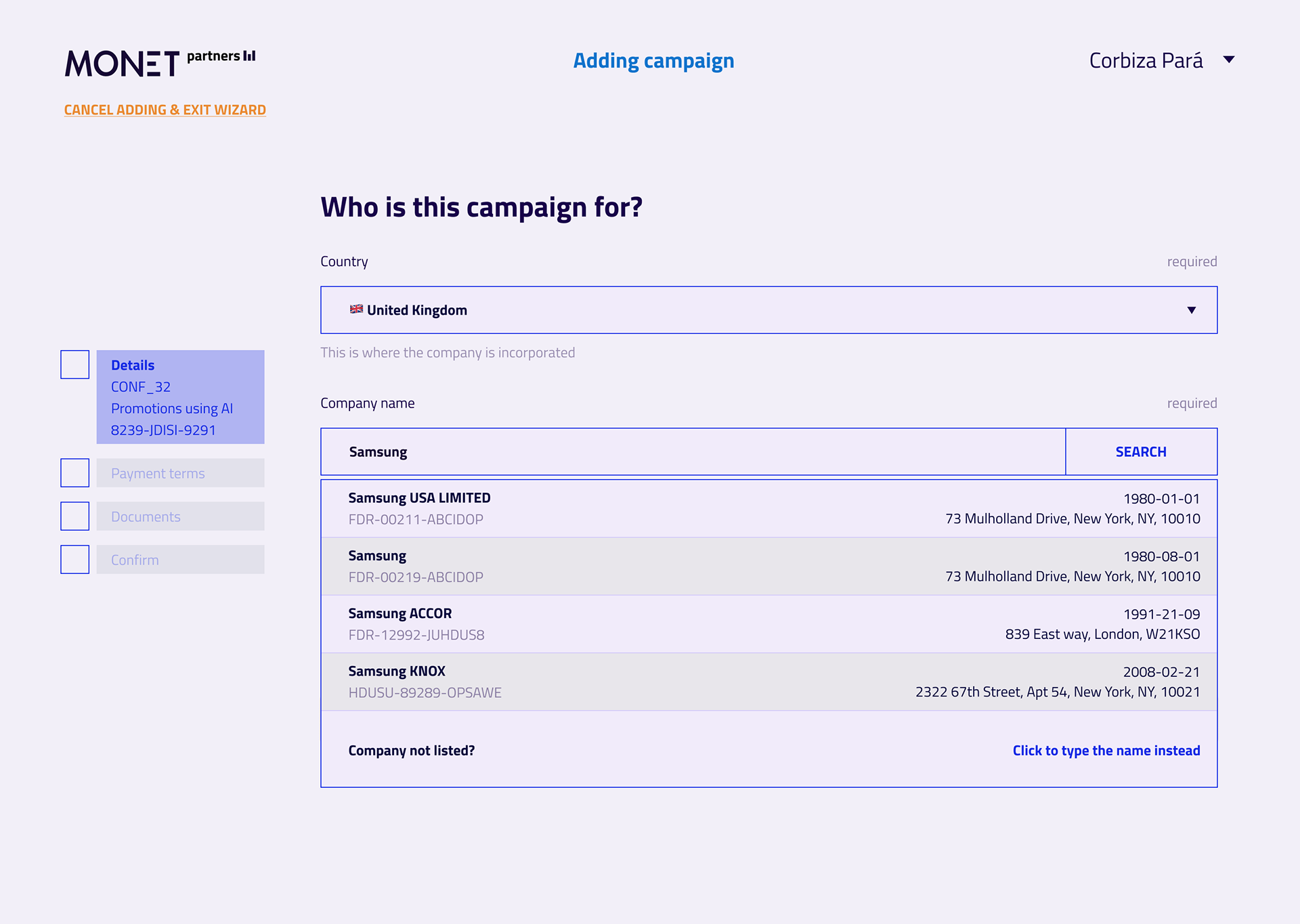Click the 1991-21-09 date of Samsung ACCOR
The image size is (1300, 924).
point(1161,614)
